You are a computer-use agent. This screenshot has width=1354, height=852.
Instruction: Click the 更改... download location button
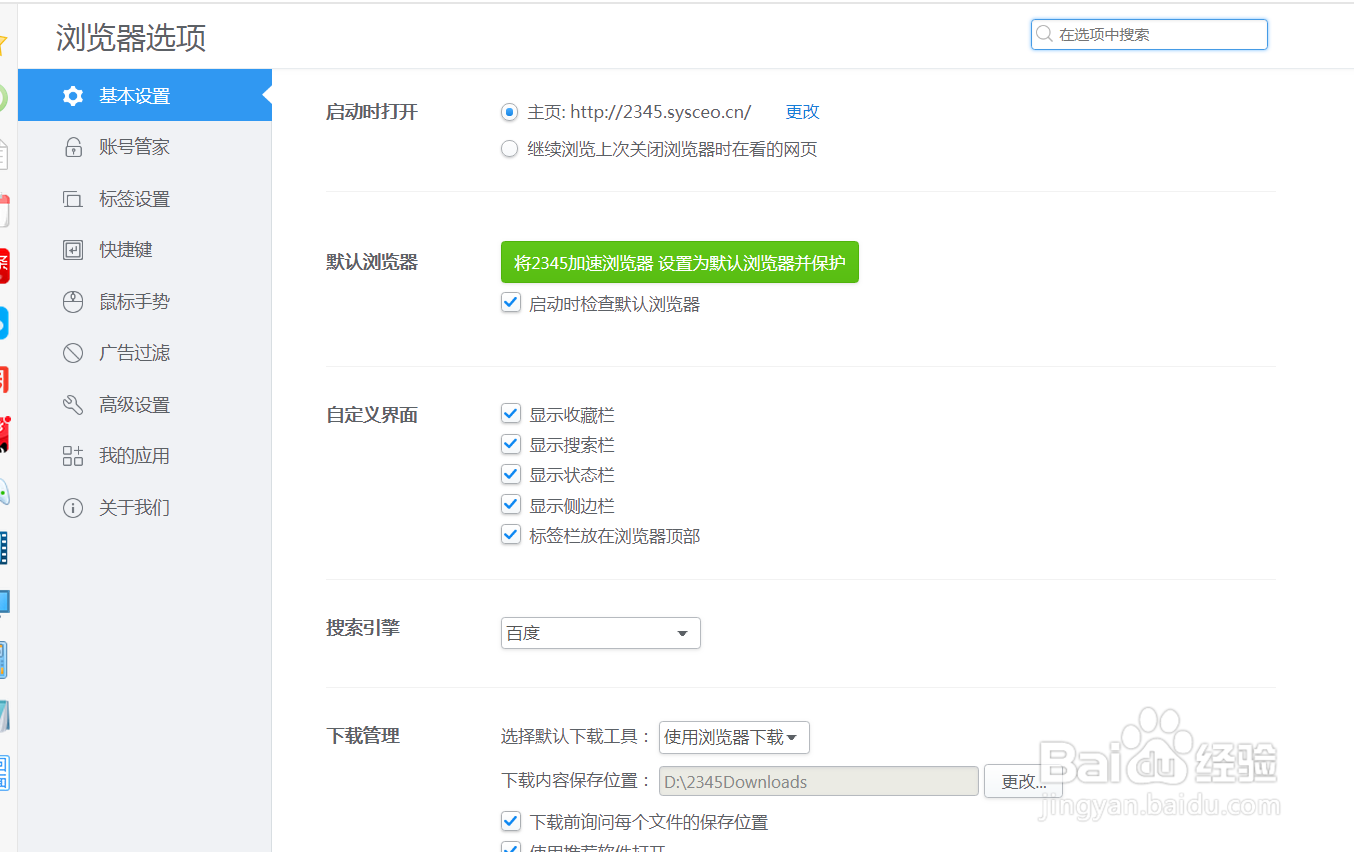click(x=1023, y=782)
